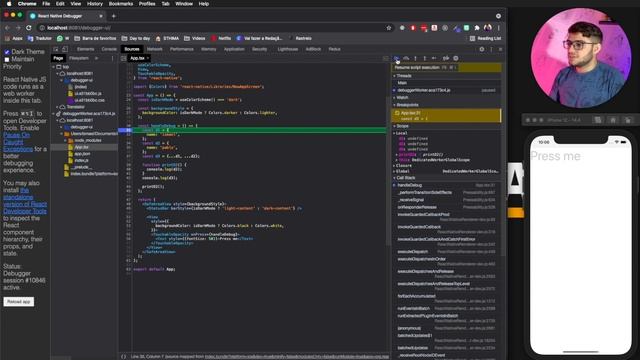
Task: Open the Sources navigator more menu
Action: [113, 58]
